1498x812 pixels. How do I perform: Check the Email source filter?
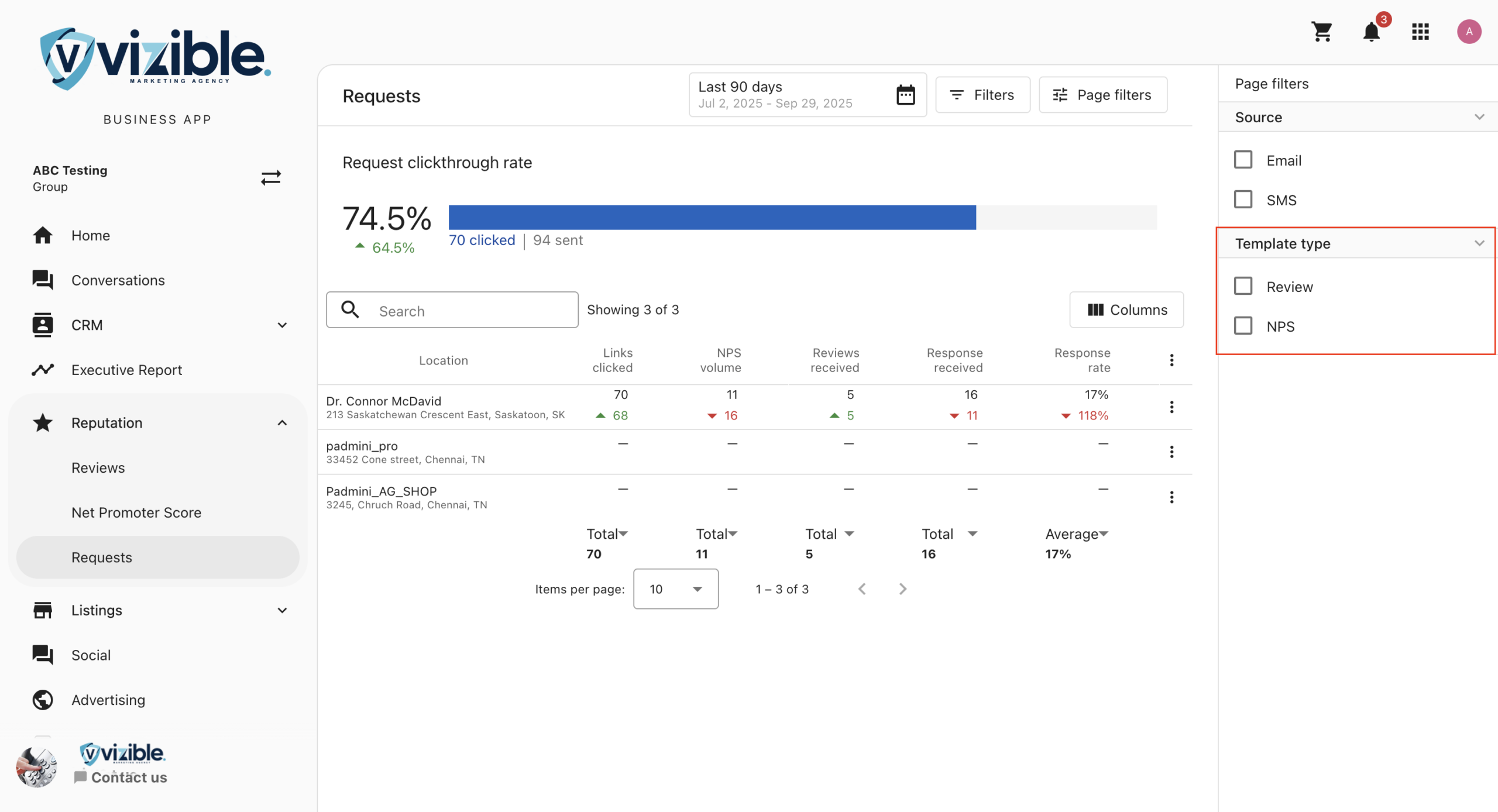coord(1243,160)
